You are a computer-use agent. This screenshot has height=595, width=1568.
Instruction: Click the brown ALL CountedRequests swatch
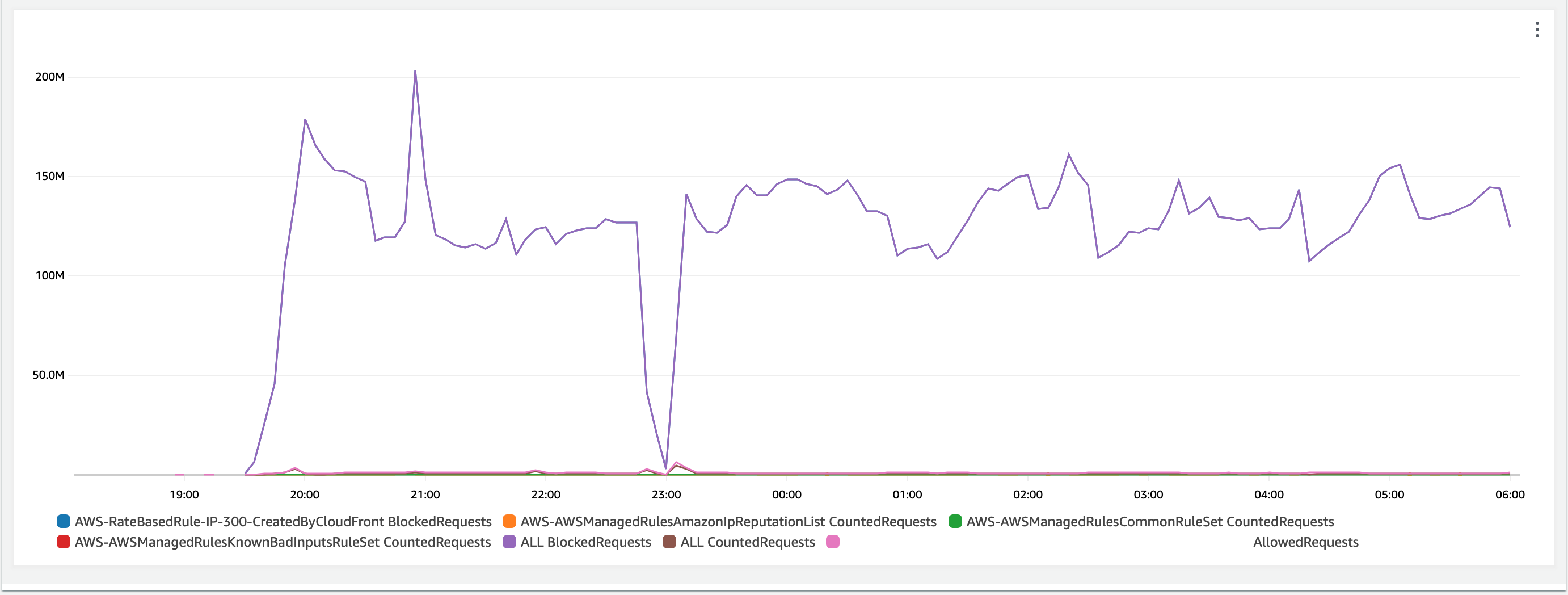[669, 542]
